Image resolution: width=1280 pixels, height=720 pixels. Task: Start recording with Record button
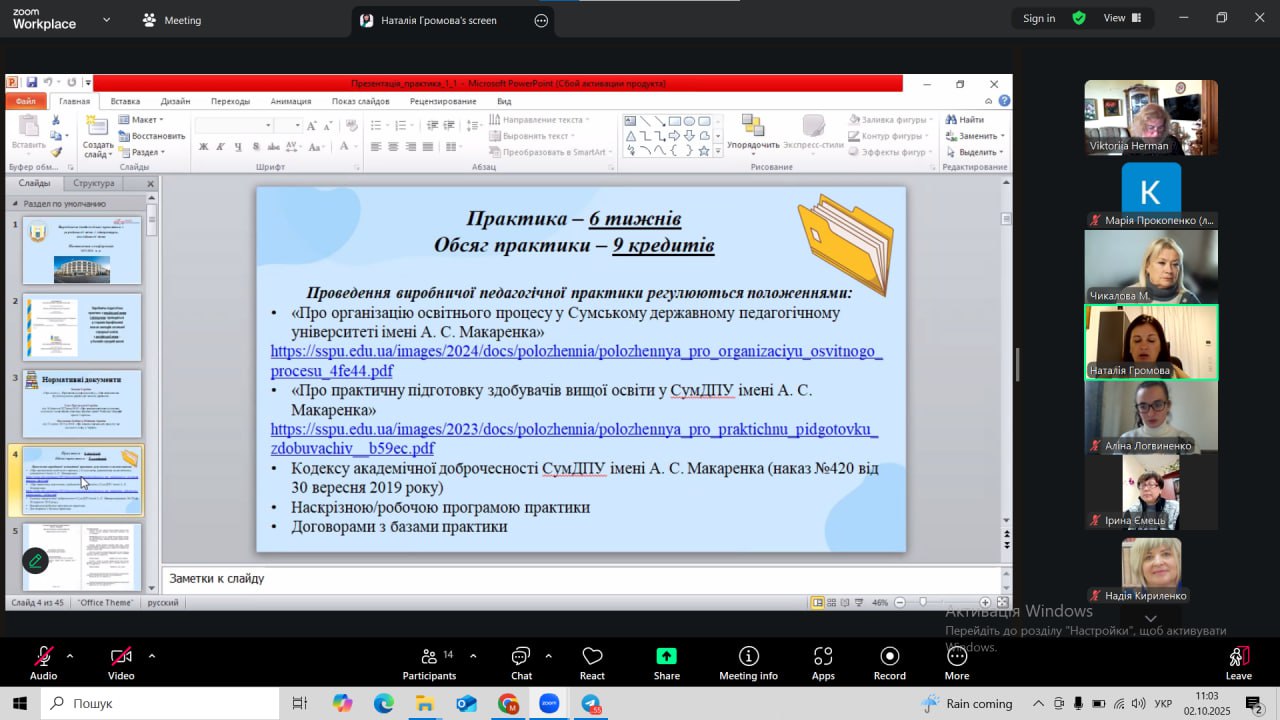[x=889, y=662]
